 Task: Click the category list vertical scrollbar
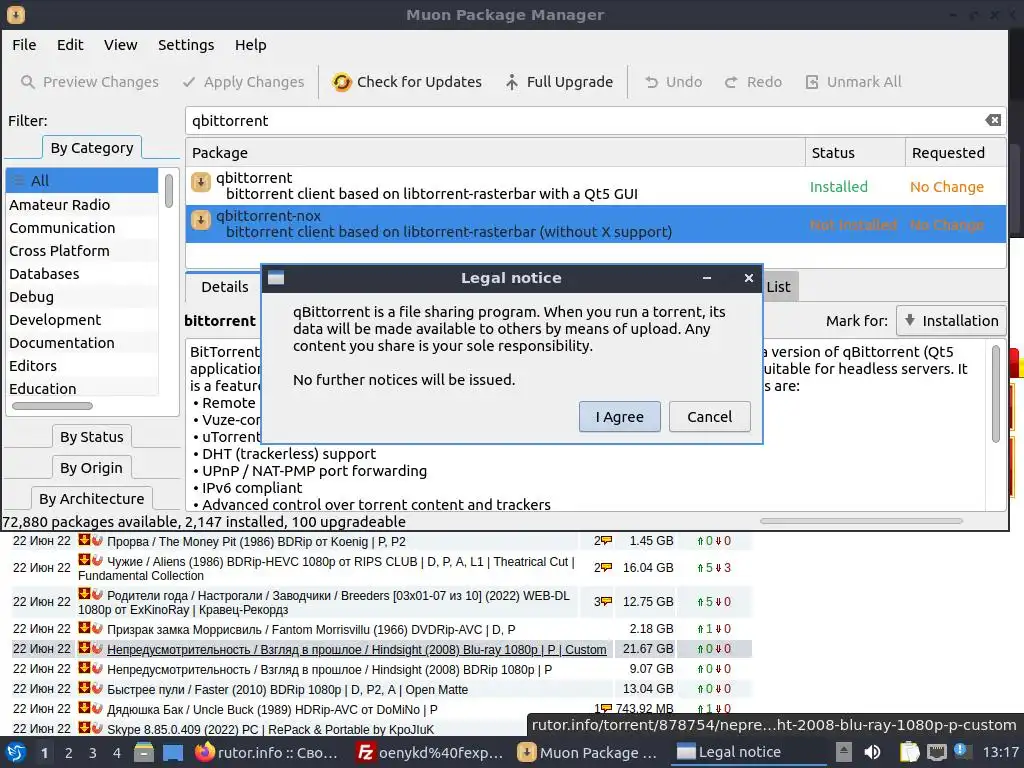coord(168,191)
